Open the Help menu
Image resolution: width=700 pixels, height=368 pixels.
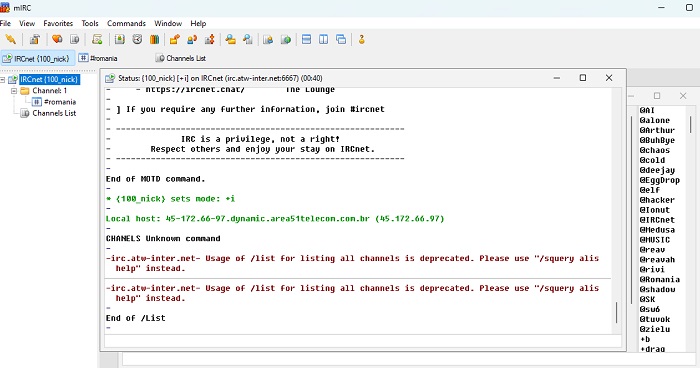198,23
